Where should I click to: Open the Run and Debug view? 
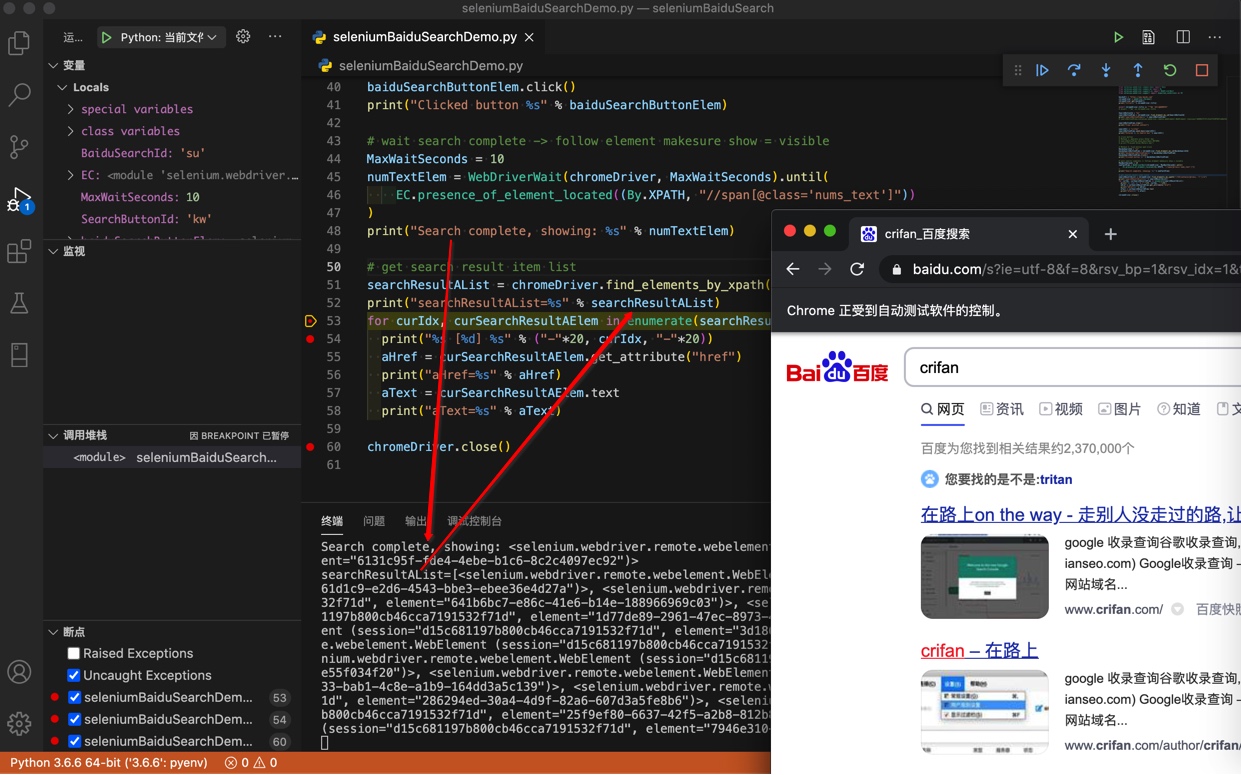click(x=19, y=199)
